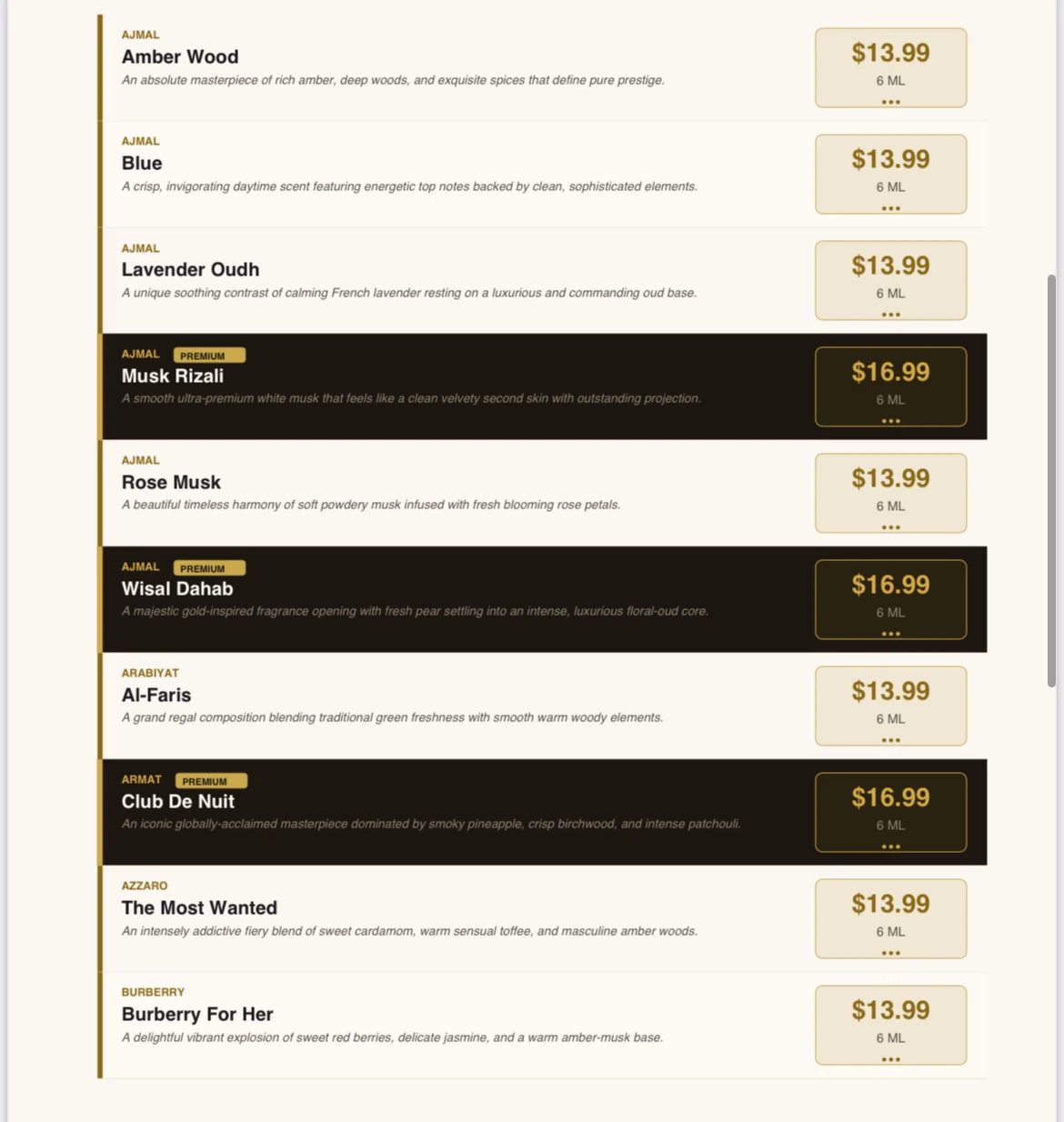Click the PREMIUM tag on Wisal Dahab
The image size is (1064, 1122).
click(209, 568)
